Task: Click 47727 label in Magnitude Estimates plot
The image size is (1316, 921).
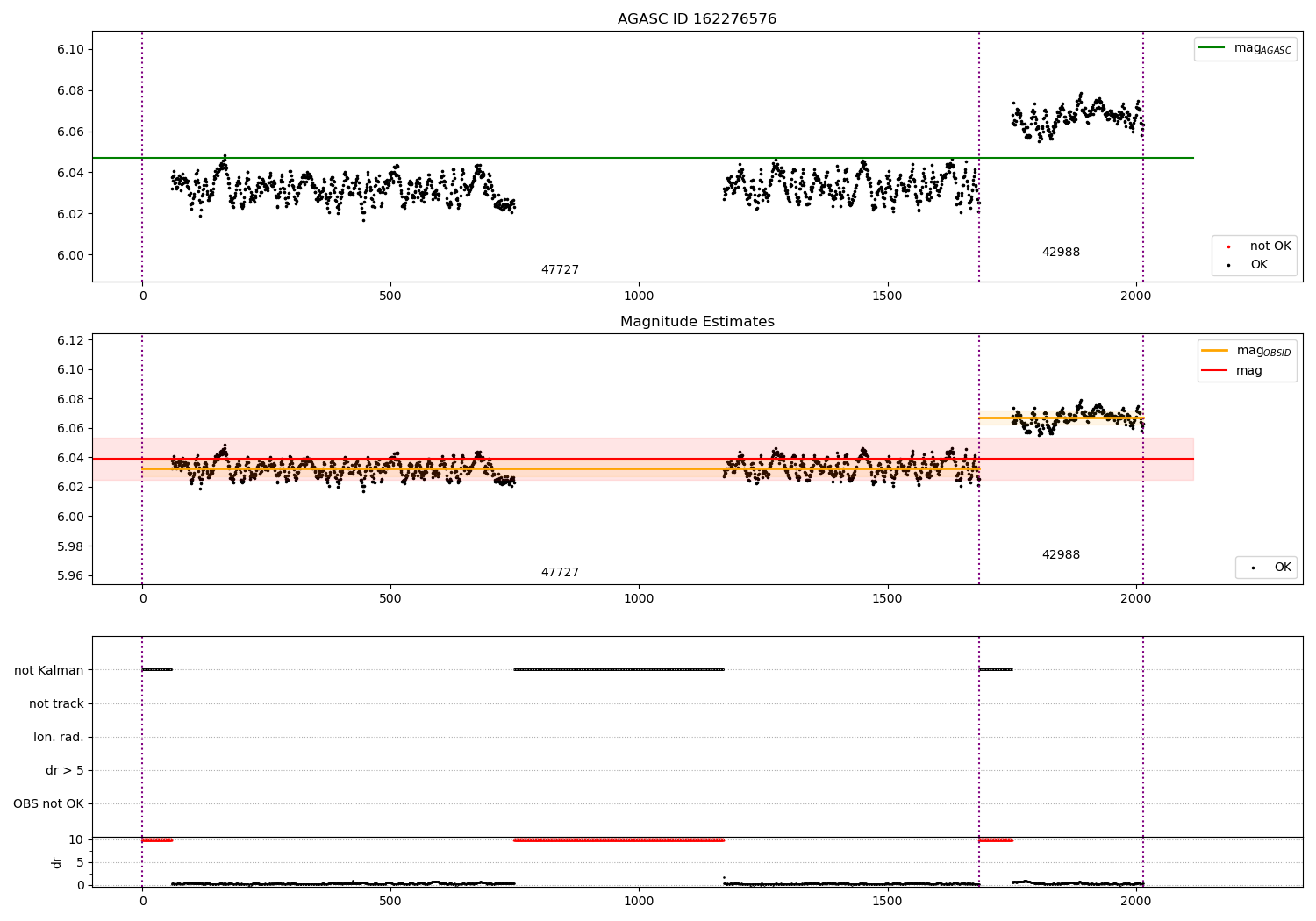Action: pyautogui.click(x=560, y=572)
